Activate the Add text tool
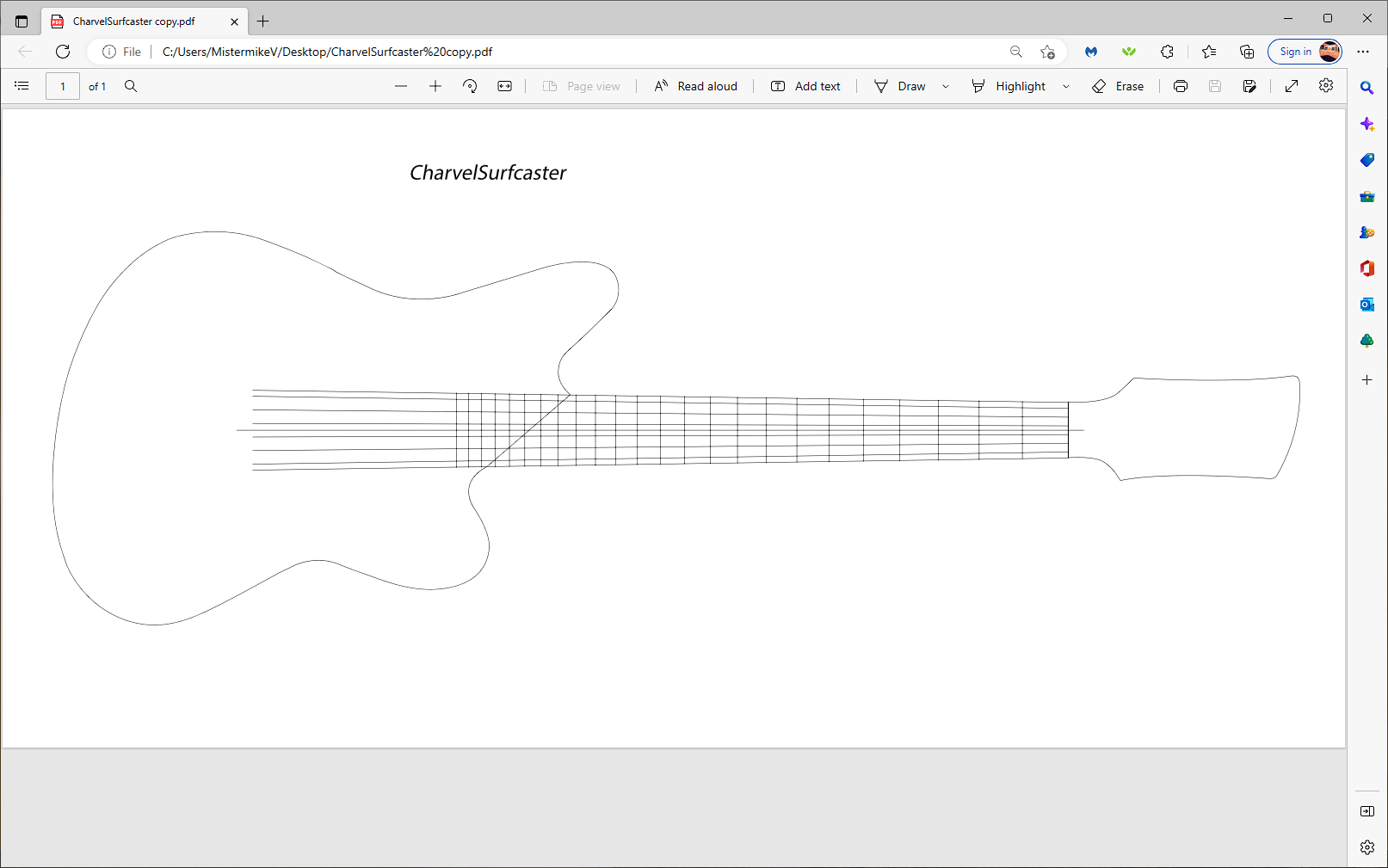Screen dimensions: 1388x868 [x=806, y=86]
